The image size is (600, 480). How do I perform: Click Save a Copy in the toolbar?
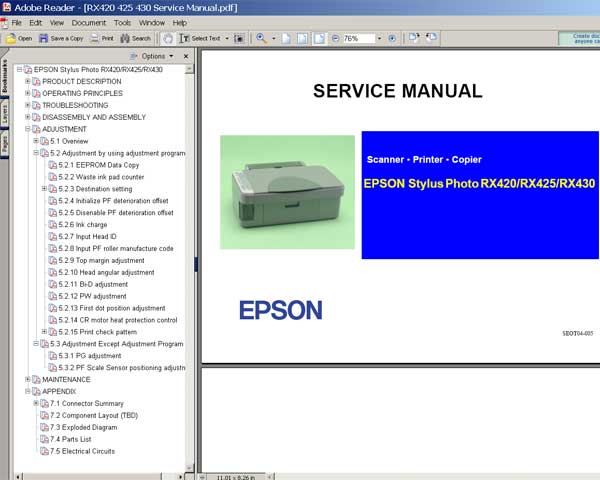[x=61, y=38]
